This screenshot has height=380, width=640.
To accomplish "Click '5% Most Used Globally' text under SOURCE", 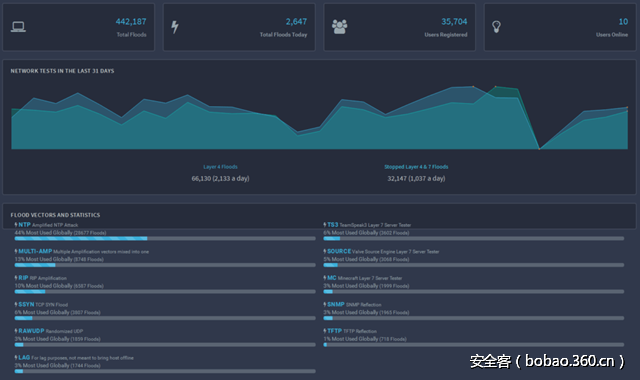I will point(351,259).
